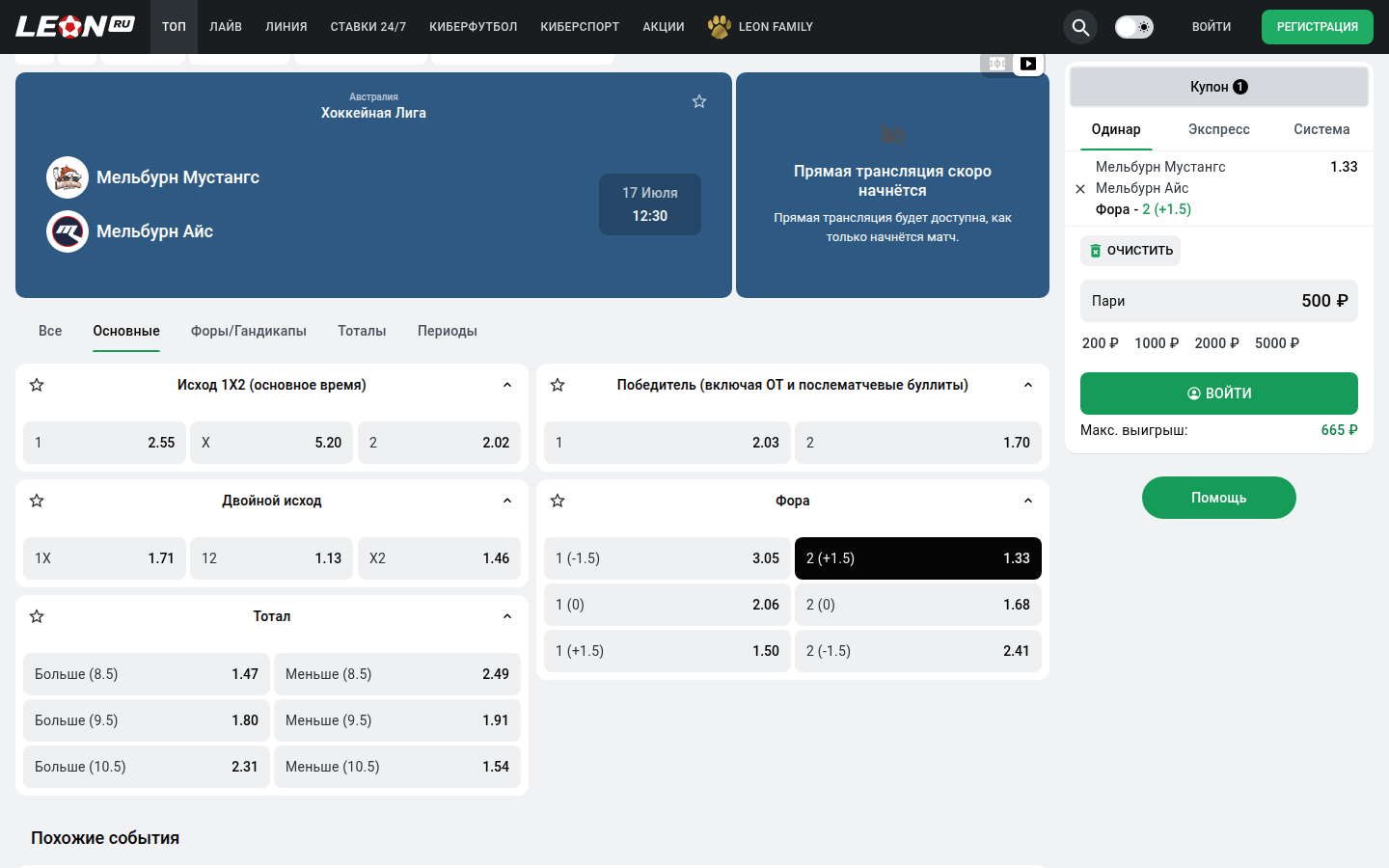Select handicap 2 (-1.5) at 2.41
Image resolution: width=1389 pixels, height=868 pixels.
(x=918, y=651)
